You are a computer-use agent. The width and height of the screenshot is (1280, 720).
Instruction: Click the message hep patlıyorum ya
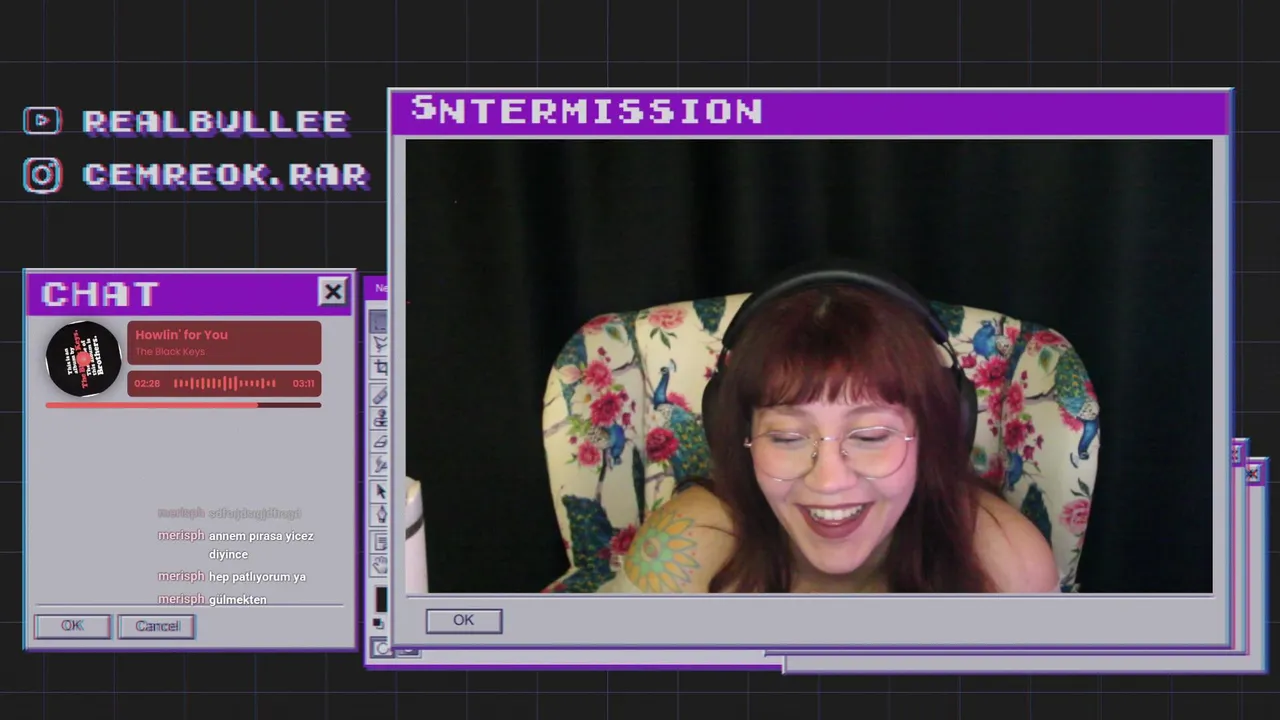(257, 577)
